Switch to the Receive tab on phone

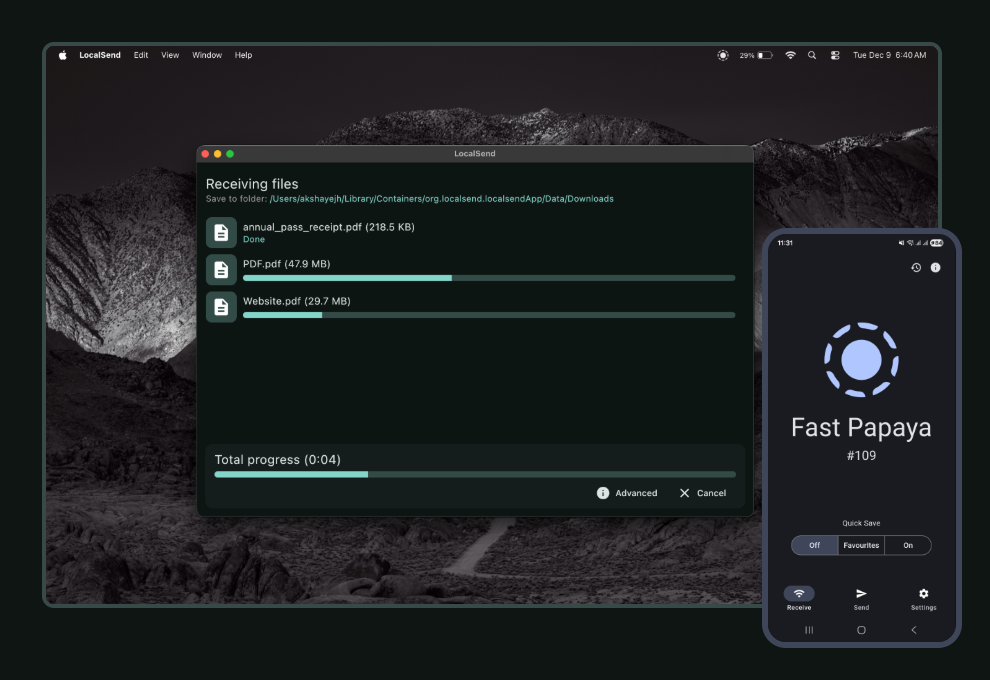click(799, 598)
